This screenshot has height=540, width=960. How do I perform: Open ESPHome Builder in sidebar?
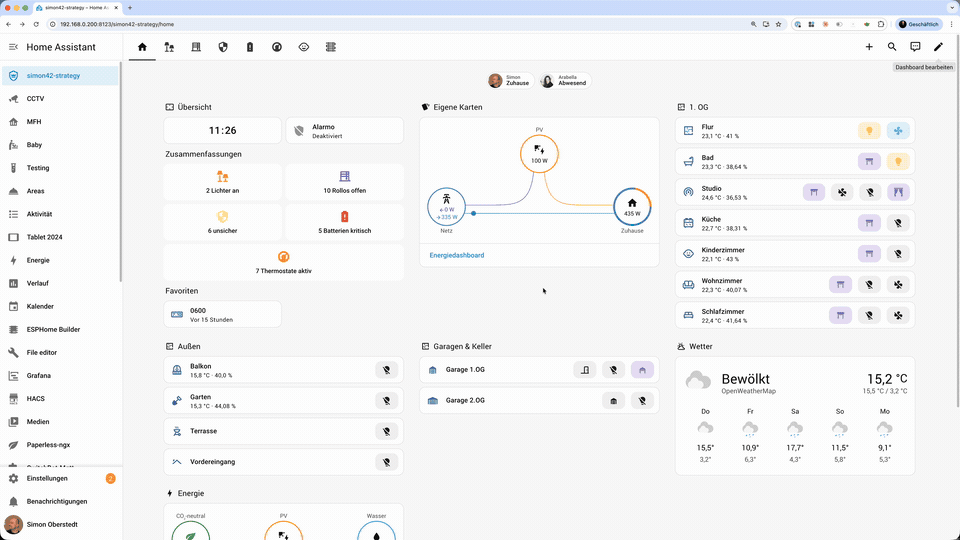[60, 329]
